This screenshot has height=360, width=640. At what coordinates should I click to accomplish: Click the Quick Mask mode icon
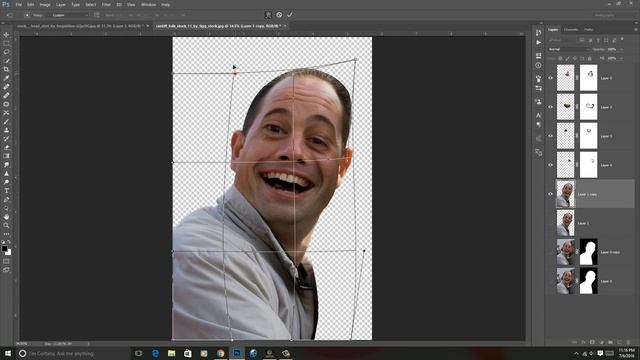[x=6, y=261]
